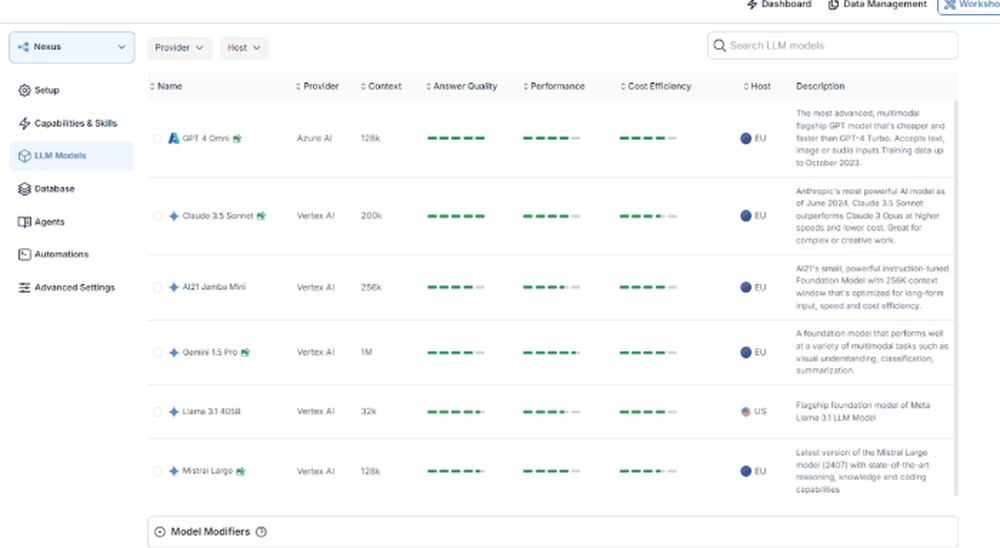Select the Mistral Large radio button
This screenshot has height=548, width=1000.
158,471
